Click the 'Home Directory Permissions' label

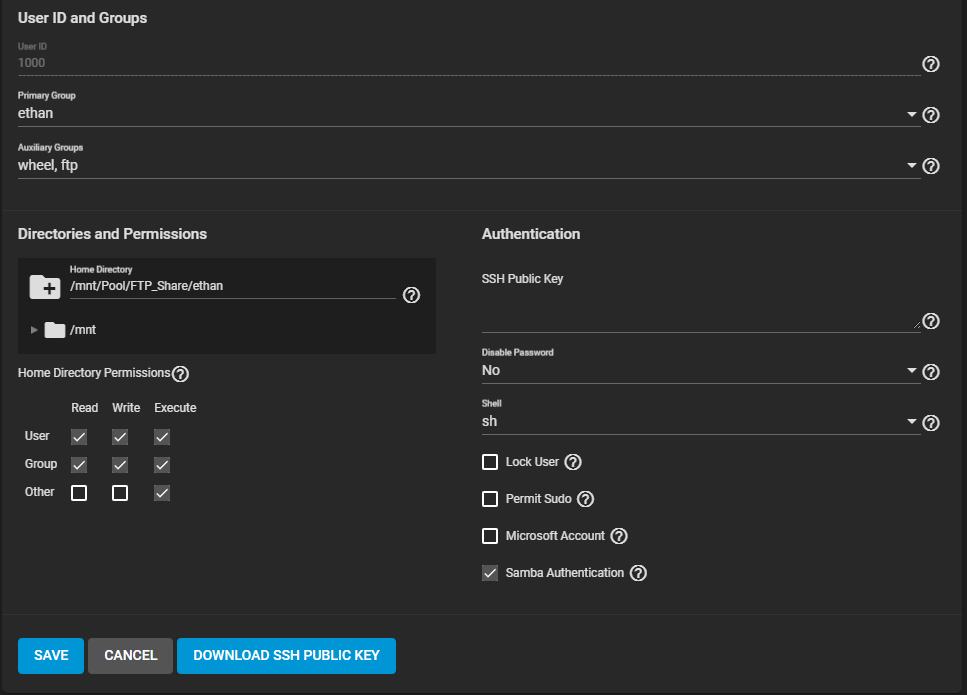[x=94, y=373]
